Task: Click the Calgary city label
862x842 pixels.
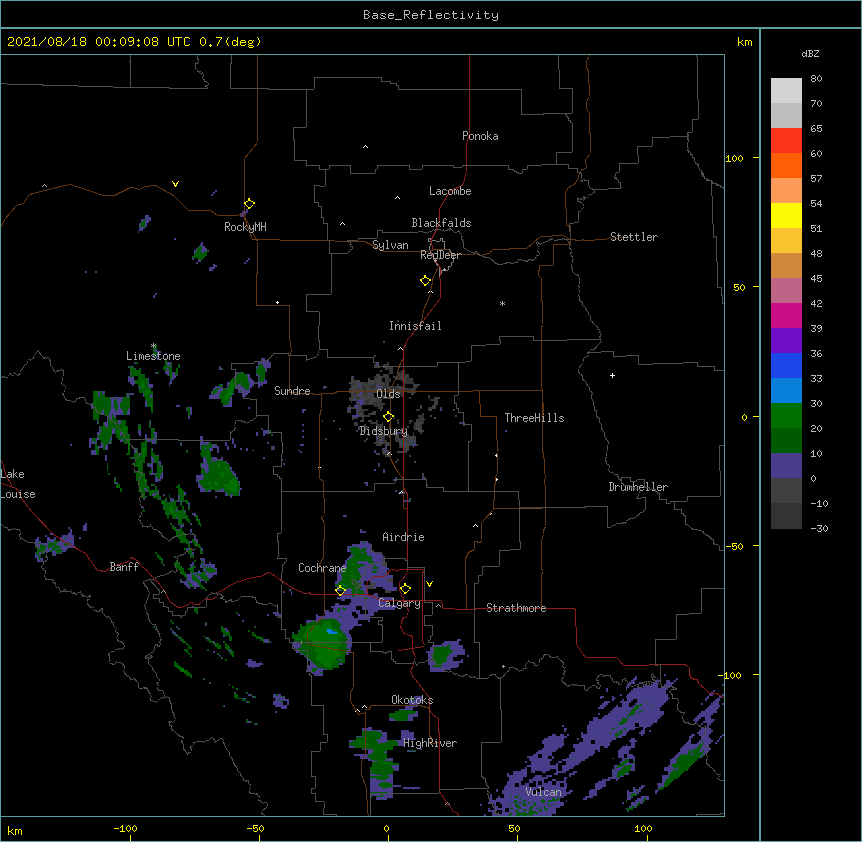Action: coord(399,603)
